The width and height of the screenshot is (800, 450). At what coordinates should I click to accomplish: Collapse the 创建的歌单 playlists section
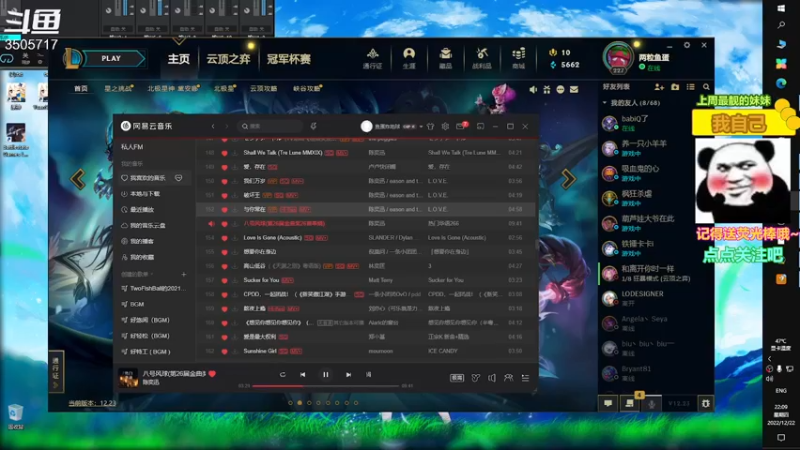point(138,274)
